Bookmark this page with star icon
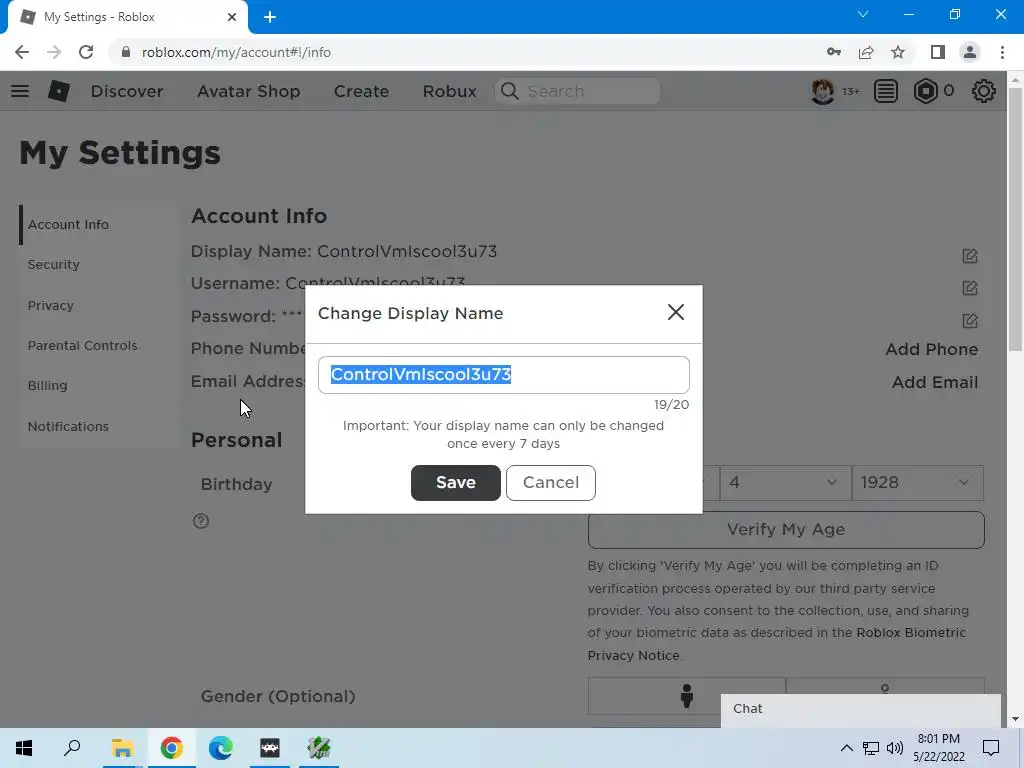 pos(898,52)
